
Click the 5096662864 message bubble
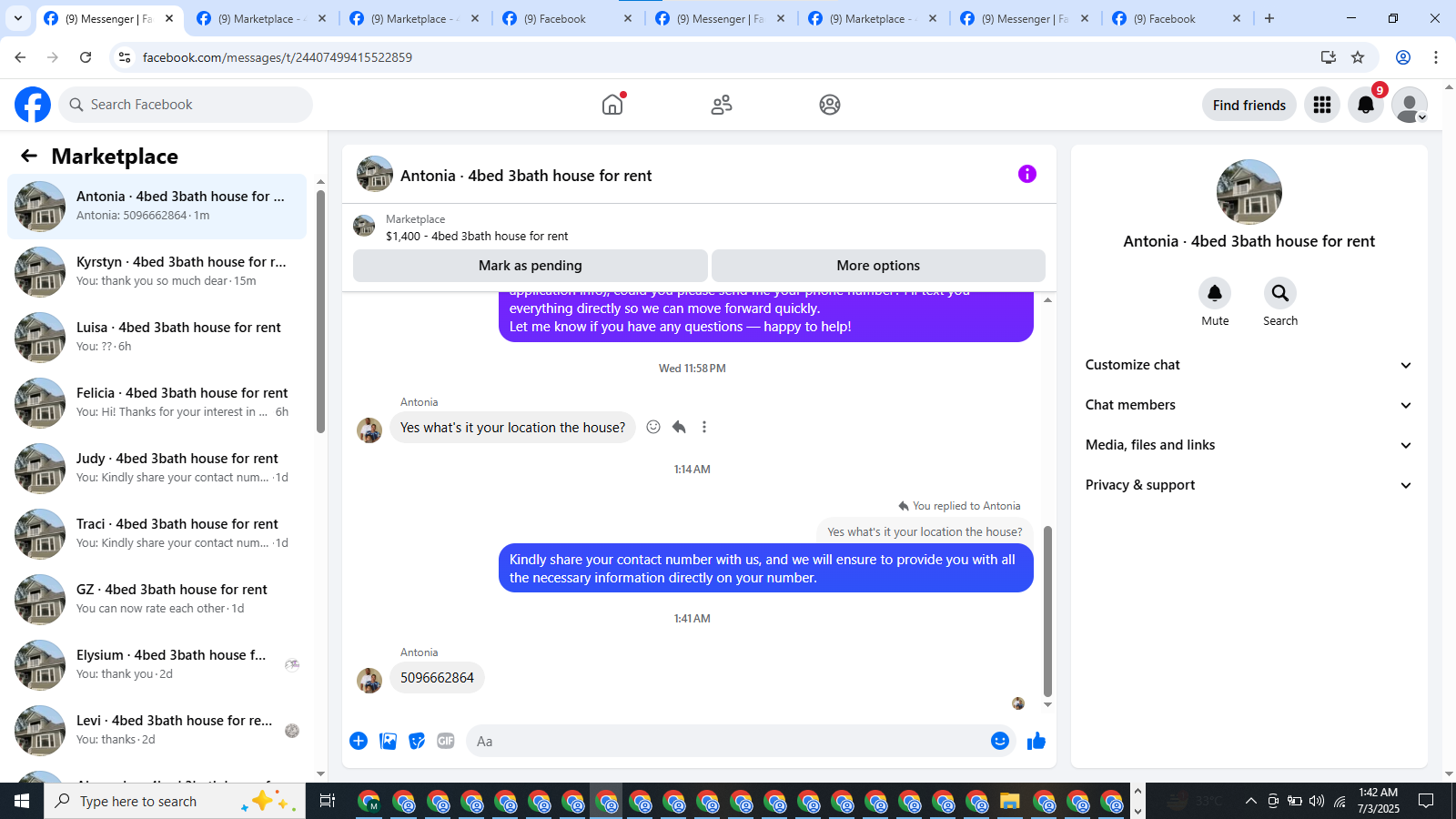(x=437, y=678)
